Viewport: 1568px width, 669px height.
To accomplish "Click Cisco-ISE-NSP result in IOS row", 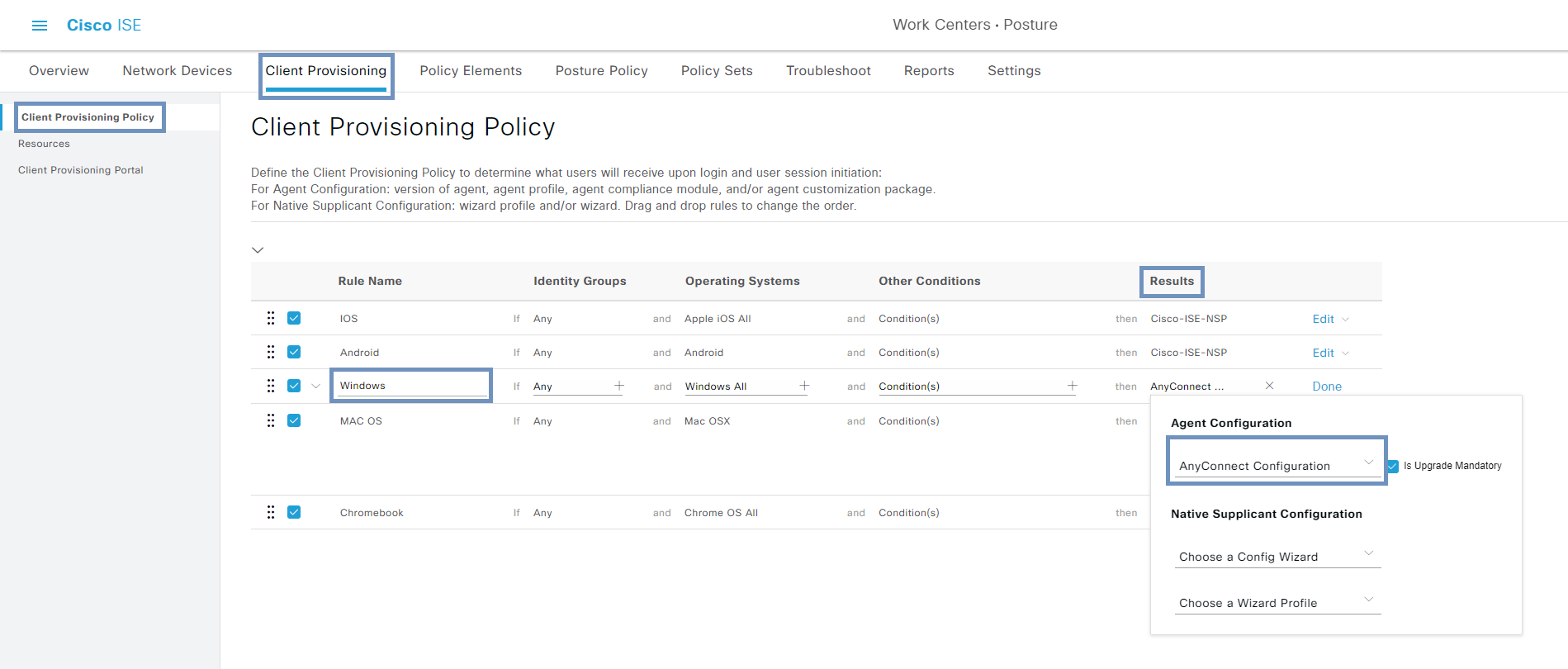I will (x=1189, y=319).
